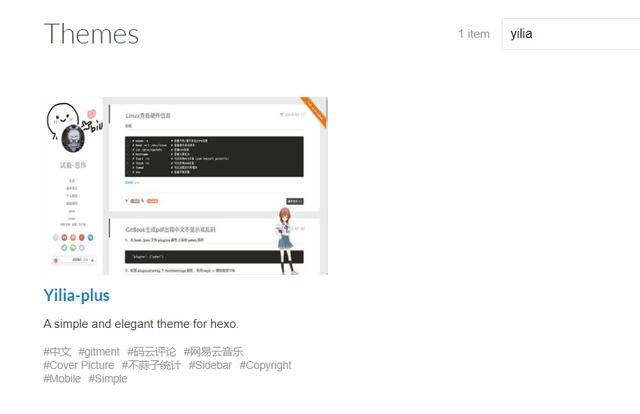The width and height of the screenshot is (640, 414).
Task: Select the #码云评论 tag
Action: pyautogui.click(x=151, y=352)
